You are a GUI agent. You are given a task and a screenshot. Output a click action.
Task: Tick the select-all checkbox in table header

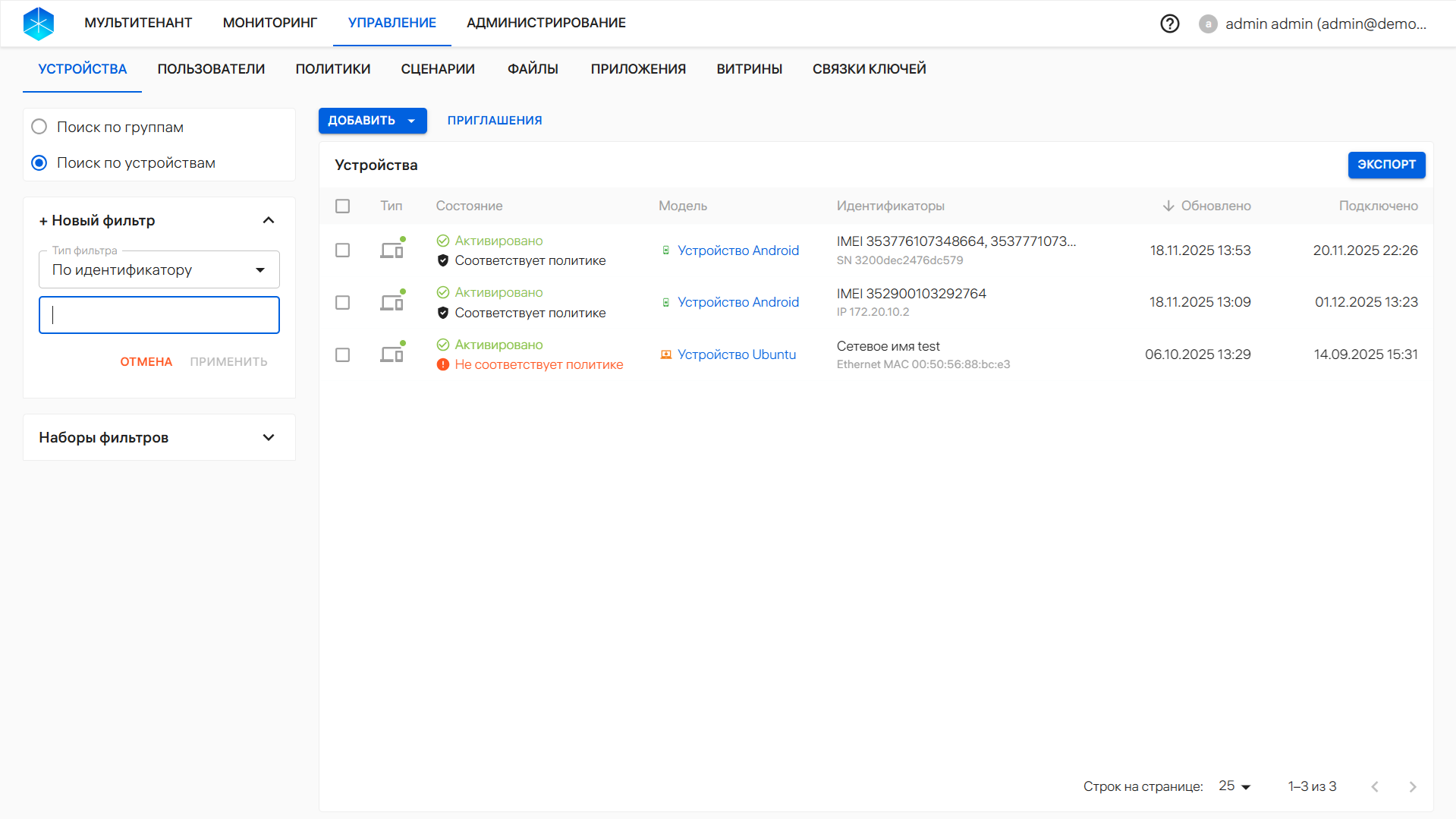click(x=343, y=206)
